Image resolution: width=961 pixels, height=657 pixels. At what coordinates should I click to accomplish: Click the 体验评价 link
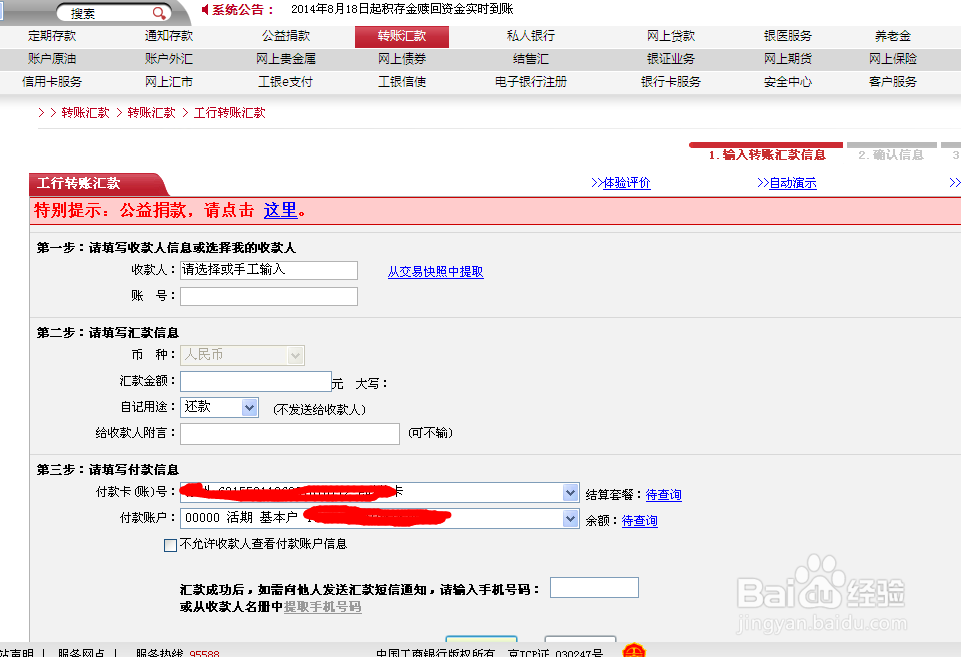coord(626,183)
